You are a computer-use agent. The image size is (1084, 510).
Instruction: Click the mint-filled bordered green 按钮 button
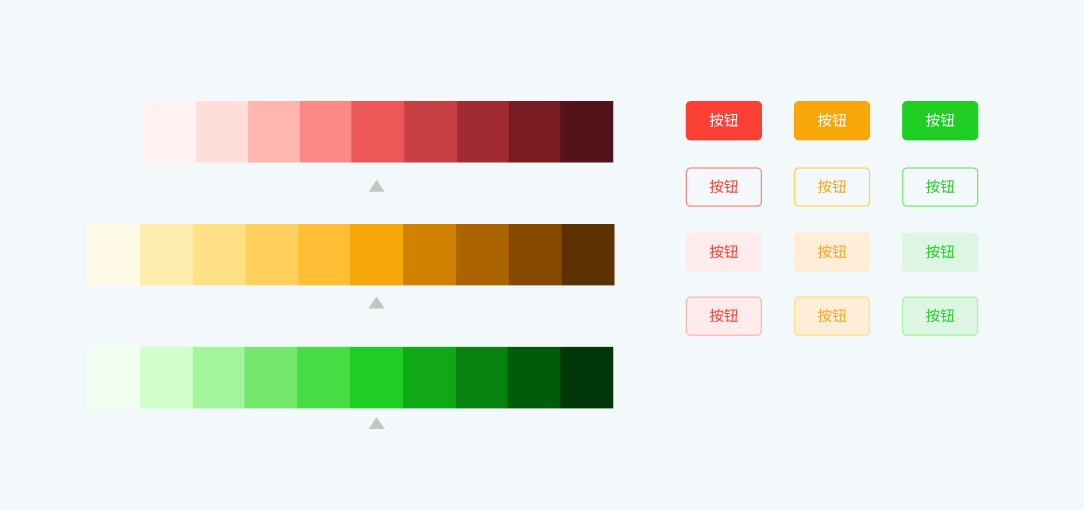point(939,316)
